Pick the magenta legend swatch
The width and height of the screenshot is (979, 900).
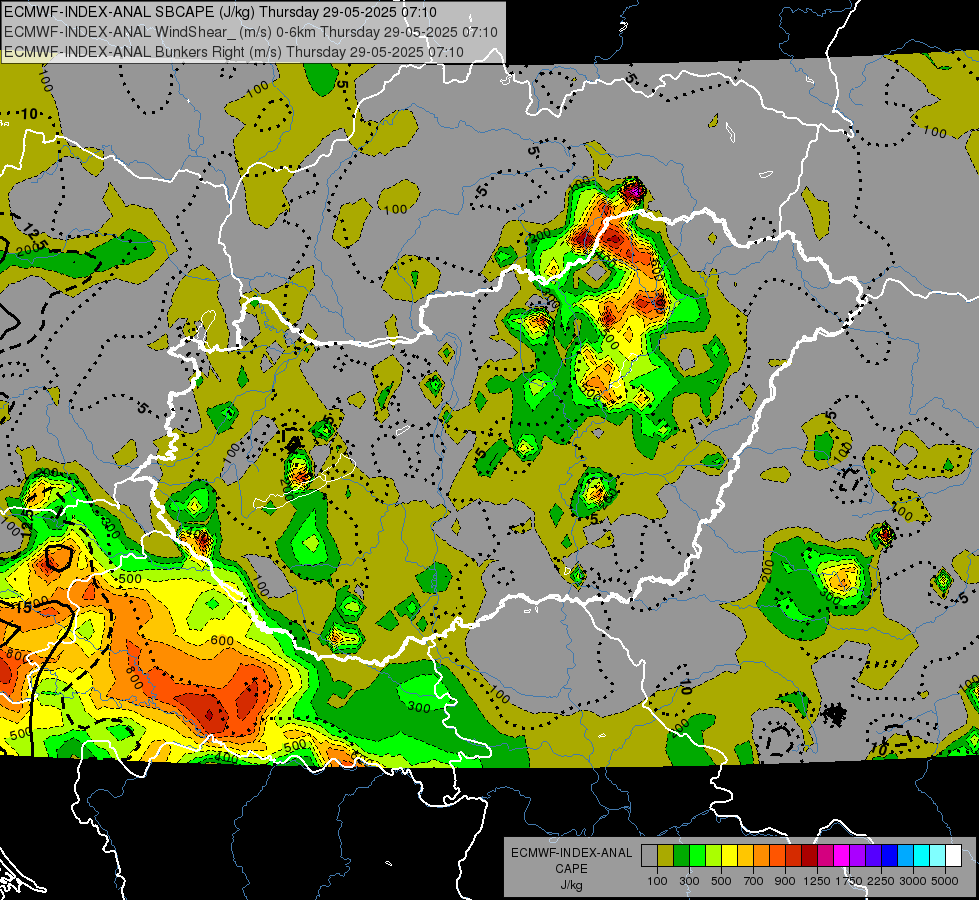pyautogui.click(x=842, y=856)
